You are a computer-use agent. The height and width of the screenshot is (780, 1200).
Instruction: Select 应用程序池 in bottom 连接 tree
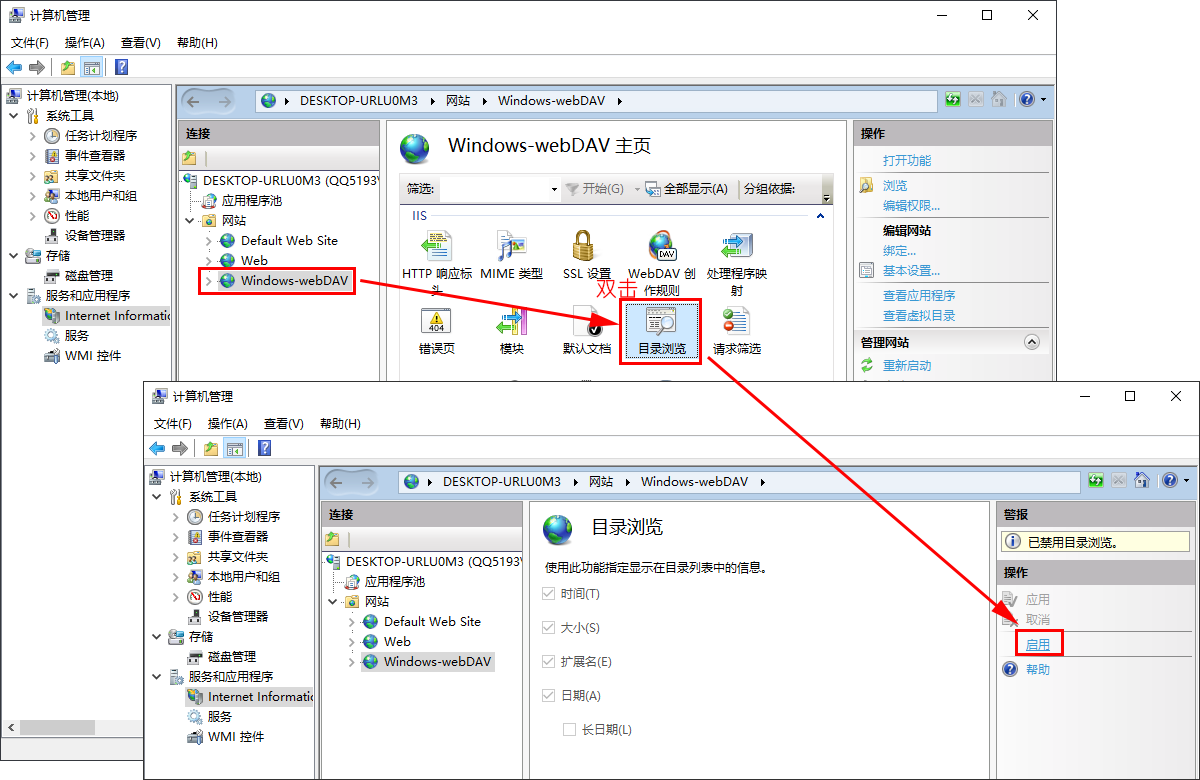[394, 581]
